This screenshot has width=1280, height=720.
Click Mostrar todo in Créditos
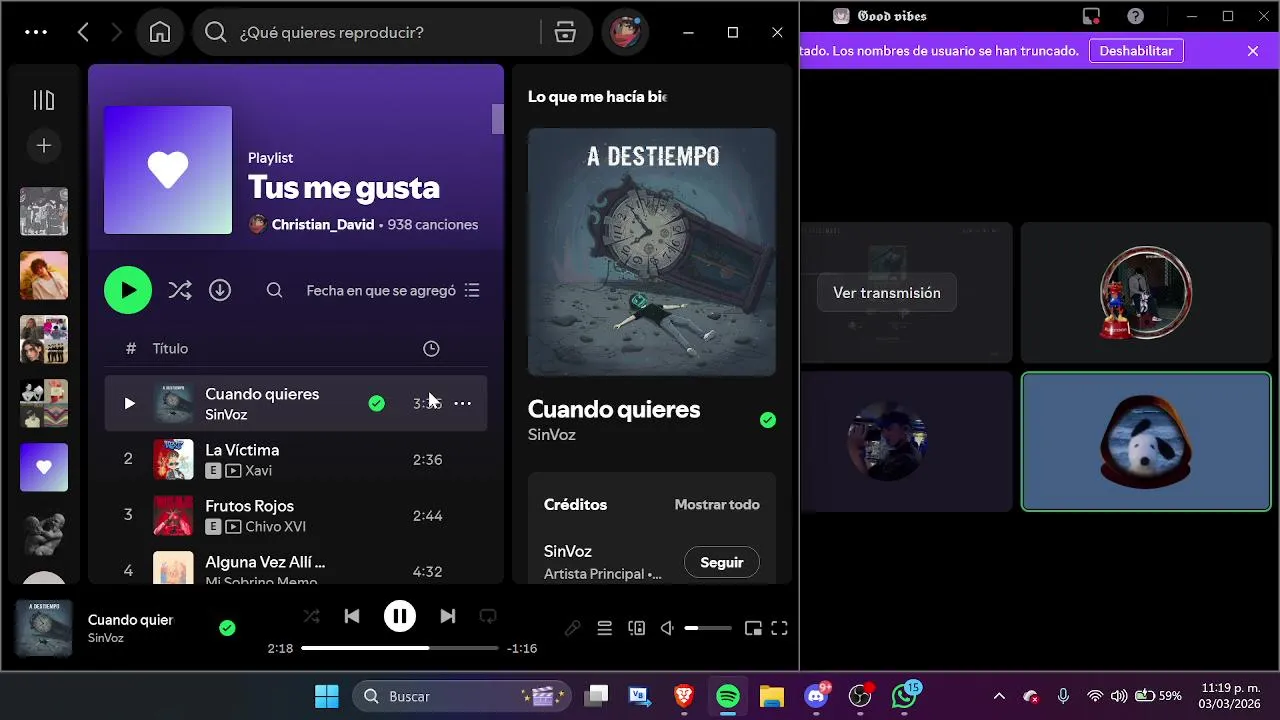pyautogui.click(x=717, y=505)
